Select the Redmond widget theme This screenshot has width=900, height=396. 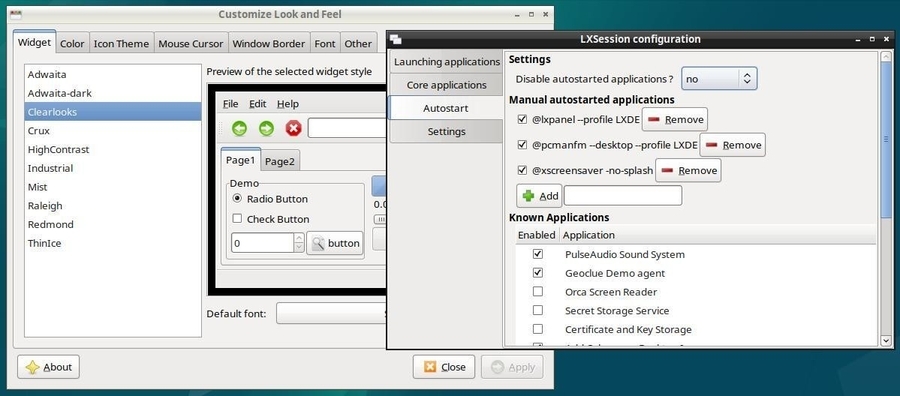[113, 224]
